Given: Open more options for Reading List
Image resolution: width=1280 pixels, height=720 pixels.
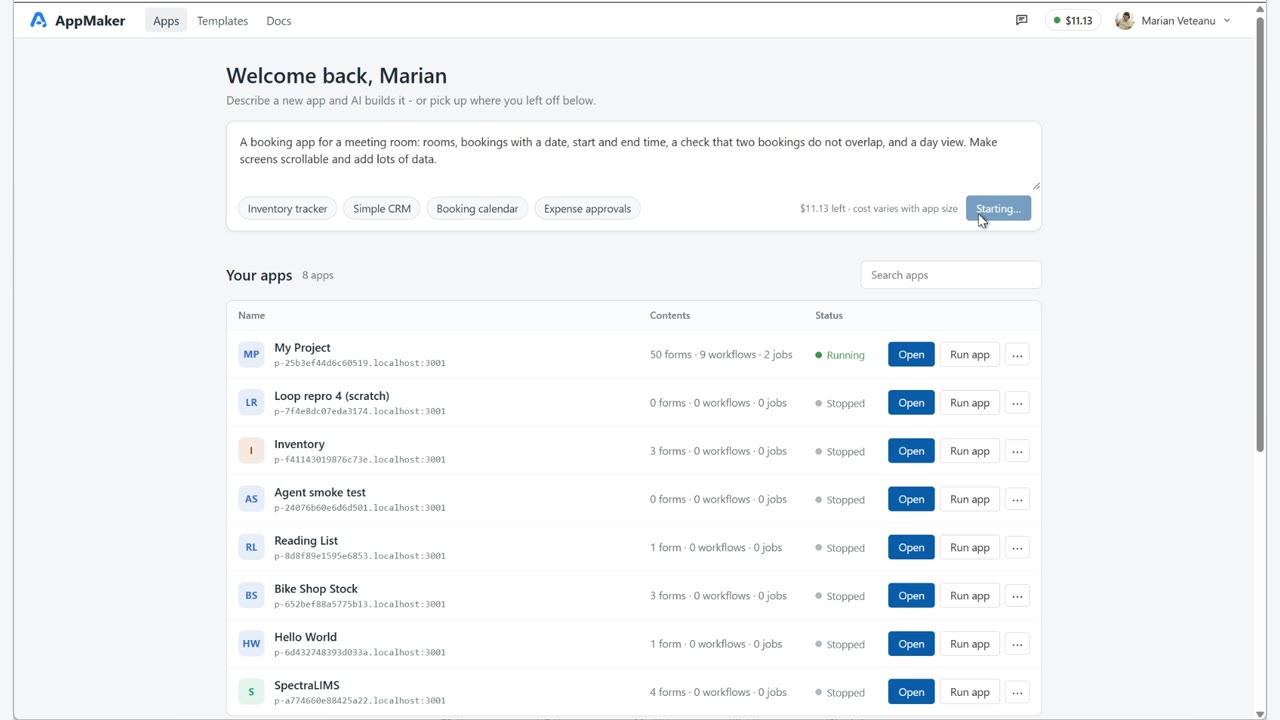Looking at the screenshot, I should point(1017,547).
